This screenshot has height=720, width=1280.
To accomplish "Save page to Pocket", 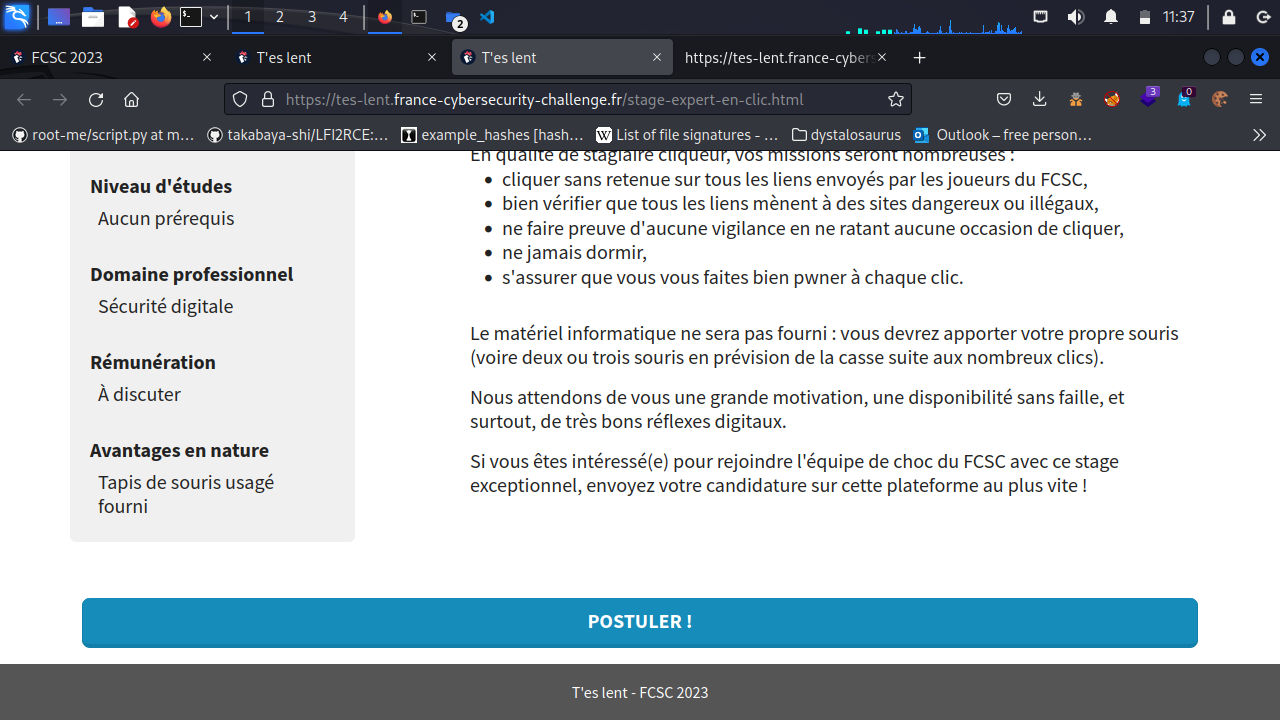I will click(x=1004, y=99).
